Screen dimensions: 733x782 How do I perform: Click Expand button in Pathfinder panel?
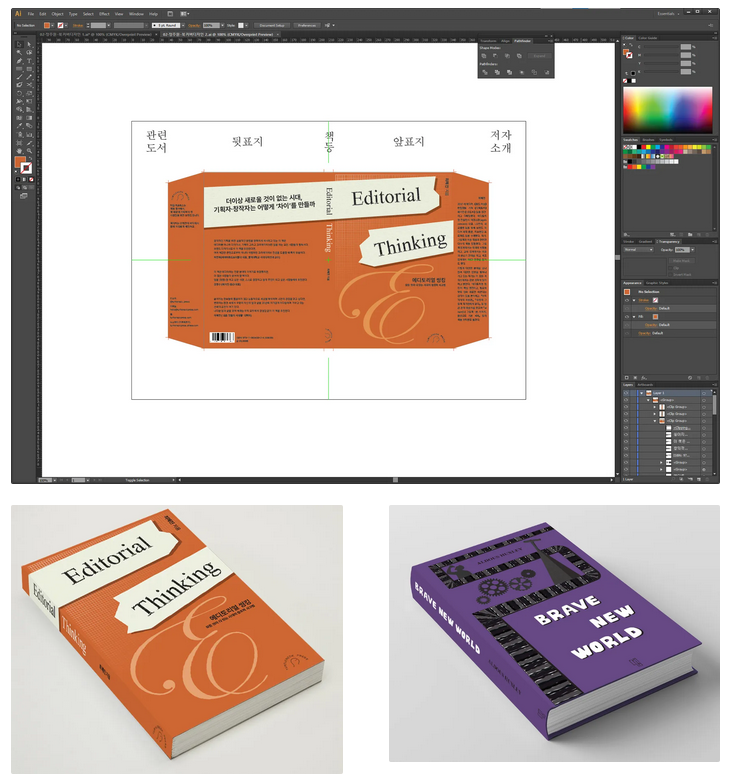pos(539,56)
